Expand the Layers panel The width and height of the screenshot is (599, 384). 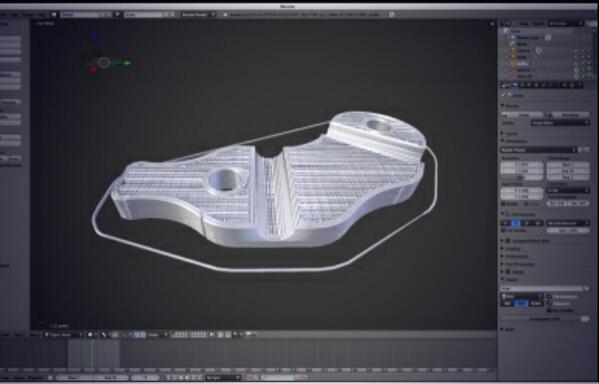click(511, 133)
